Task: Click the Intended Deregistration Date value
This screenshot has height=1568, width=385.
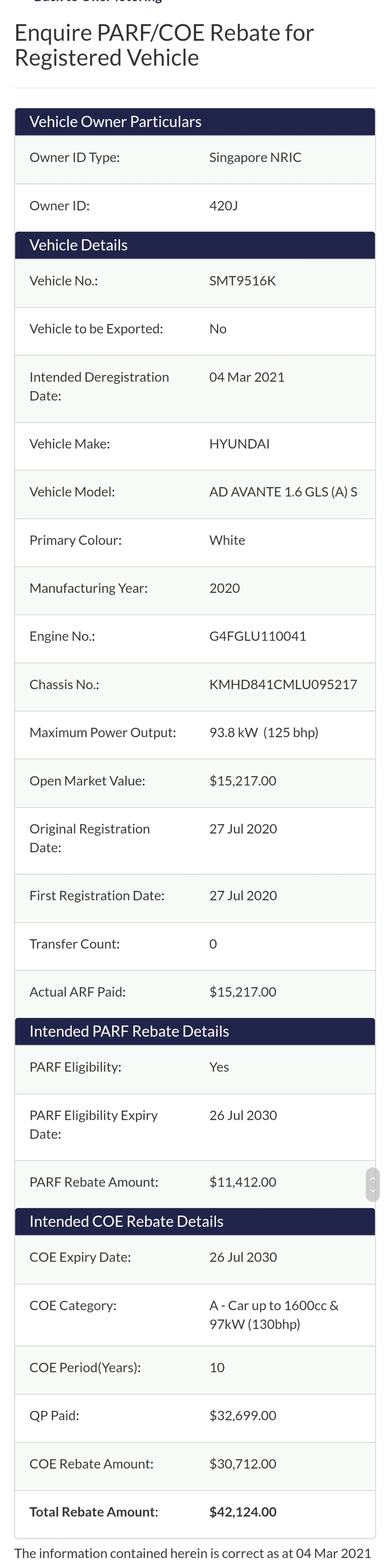Action: click(x=246, y=377)
